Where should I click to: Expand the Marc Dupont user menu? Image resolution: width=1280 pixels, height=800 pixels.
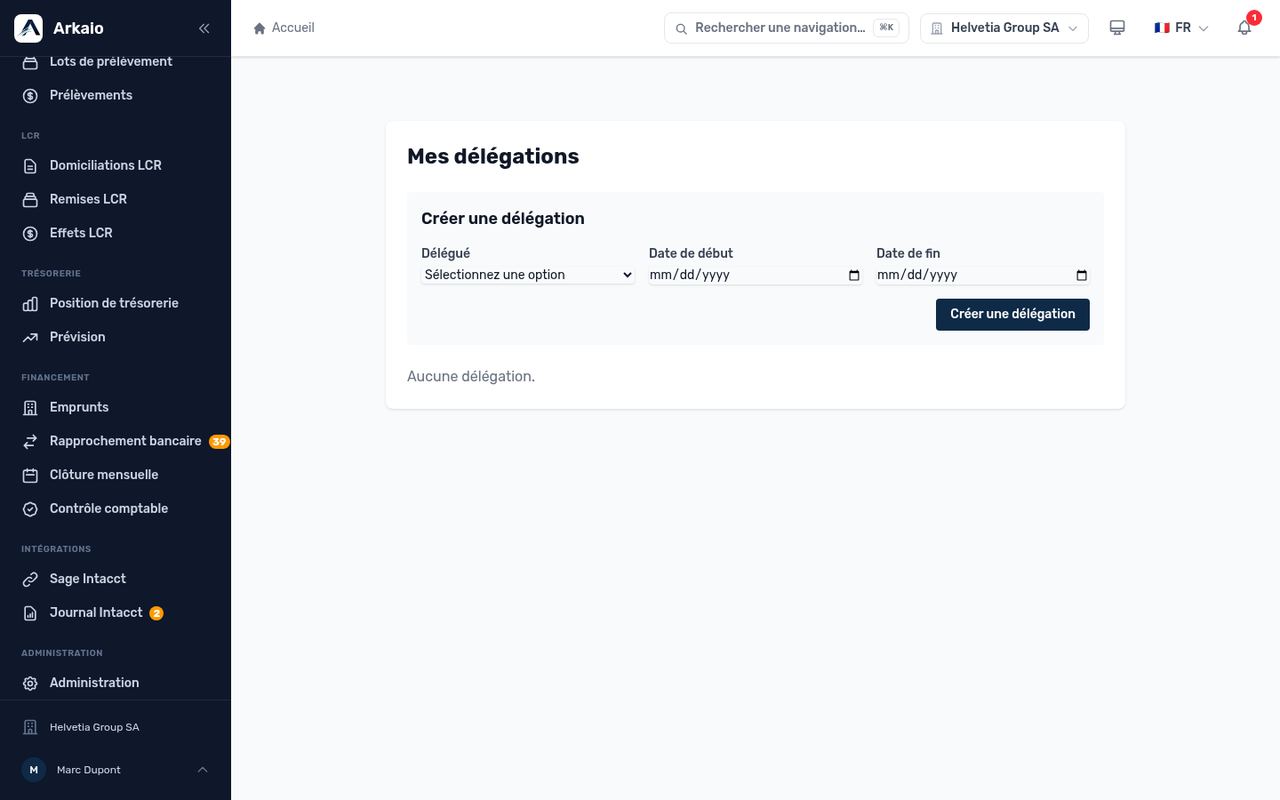pos(115,770)
